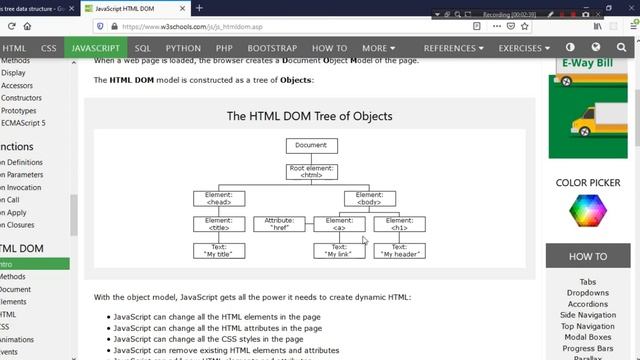Close the JavaScript HTML DOM tab
Viewport: 640px width, 360px height.
click(x=182, y=8)
